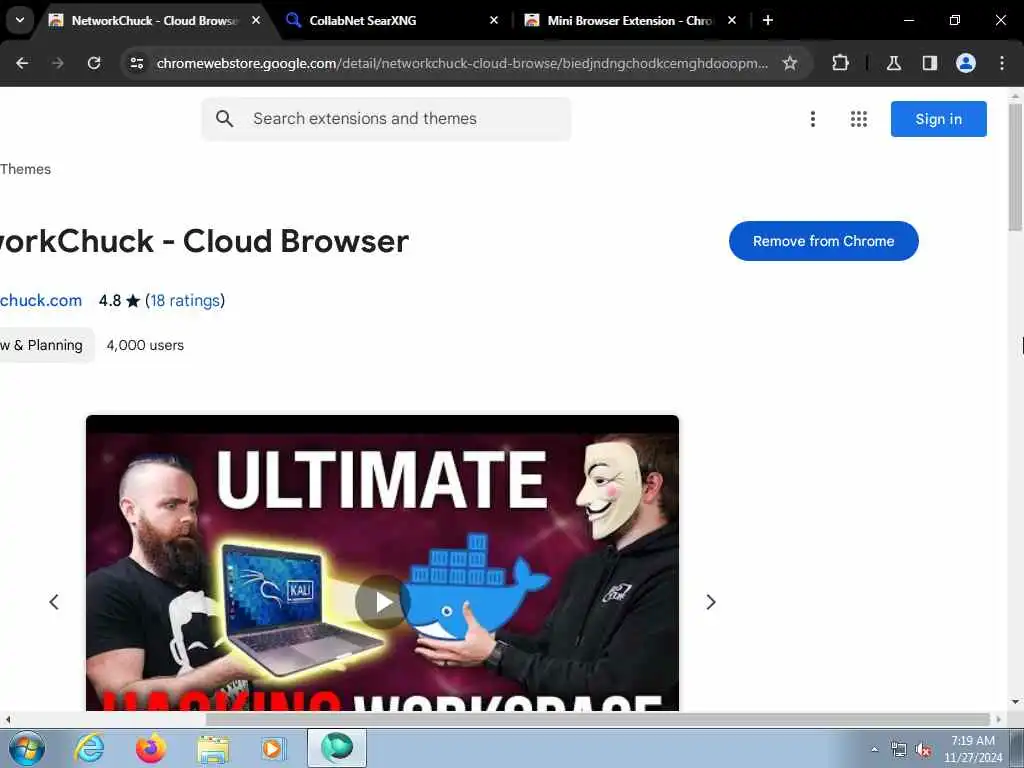
Task: Switch to the Mini Browser Extension tab
Action: (x=630, y=20)
